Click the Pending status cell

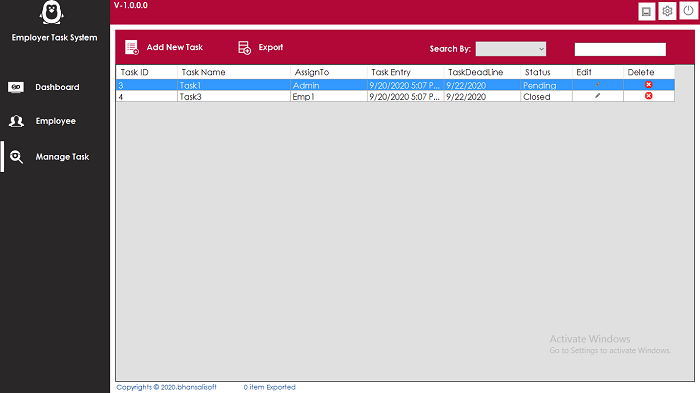click(546, 85)
